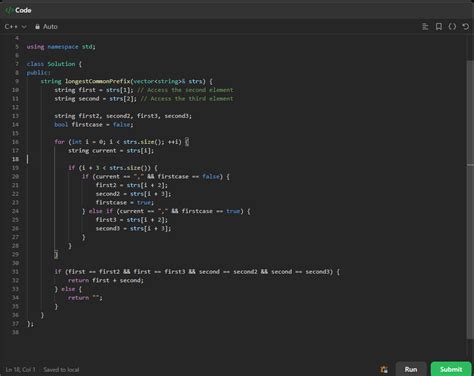The height and width of the screenshot is (376, 474).
Task: Click the curly braces icon
Action: (x=452, y=27)
